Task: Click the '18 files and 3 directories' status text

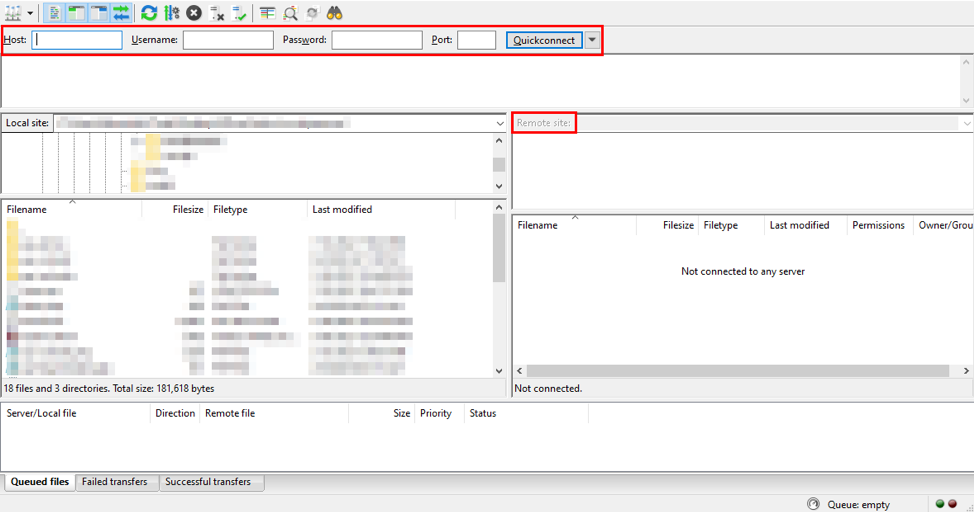Action: [x=109, y=388]
